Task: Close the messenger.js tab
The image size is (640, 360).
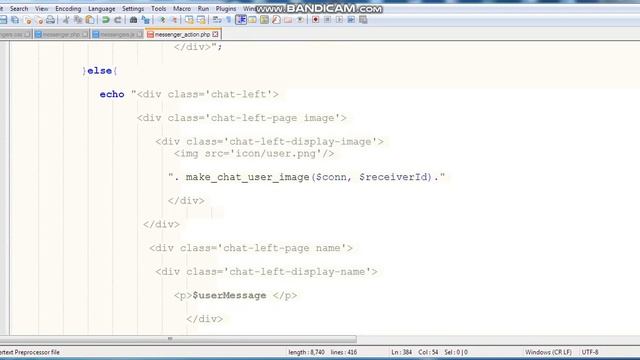Action: [x=140, y=35]
